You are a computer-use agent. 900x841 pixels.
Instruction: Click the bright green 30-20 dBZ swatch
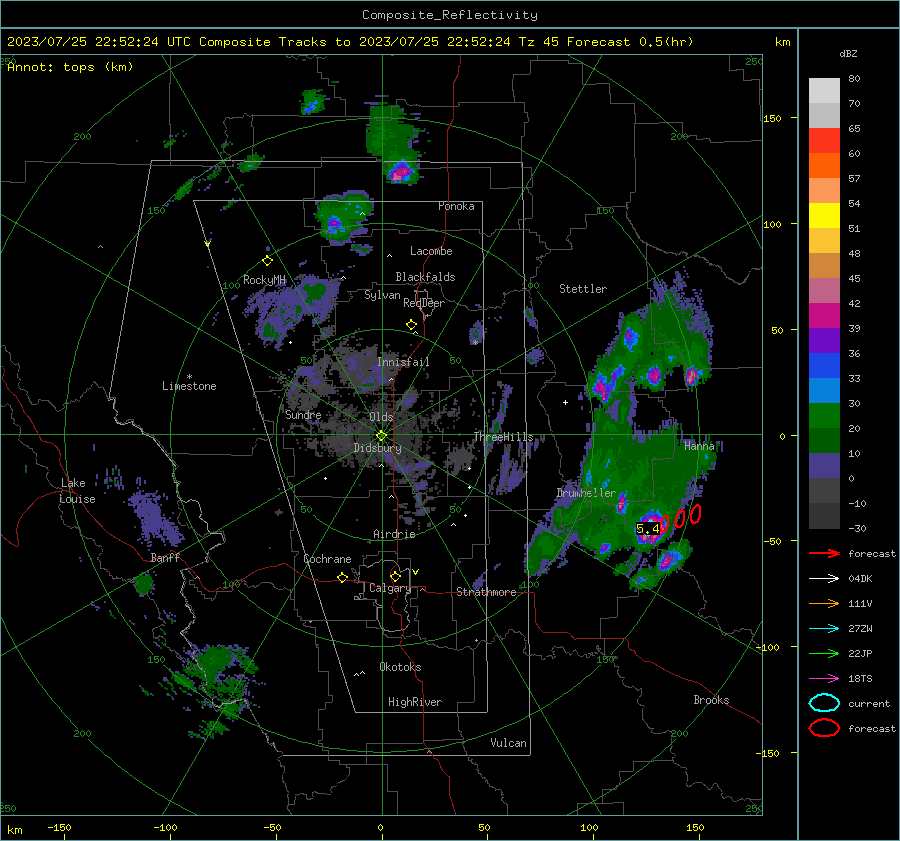pyautogui.click(x=824, y=416)
